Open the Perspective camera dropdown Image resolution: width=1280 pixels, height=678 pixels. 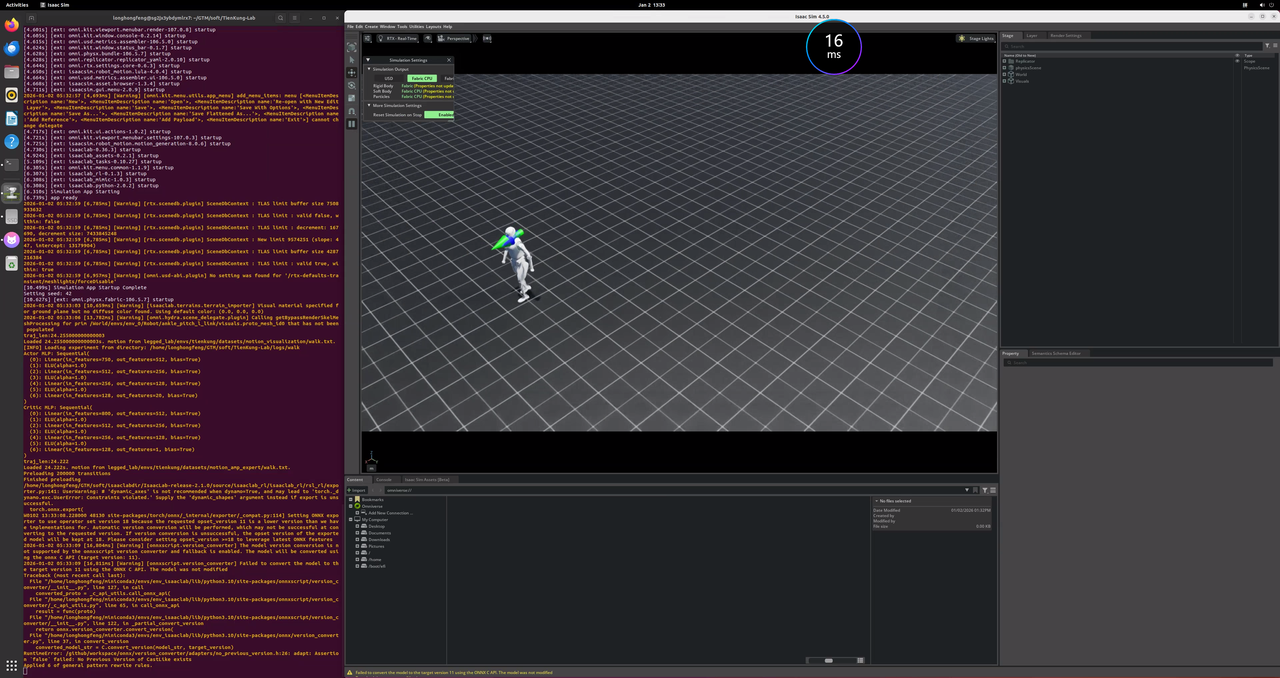point(455,39)
